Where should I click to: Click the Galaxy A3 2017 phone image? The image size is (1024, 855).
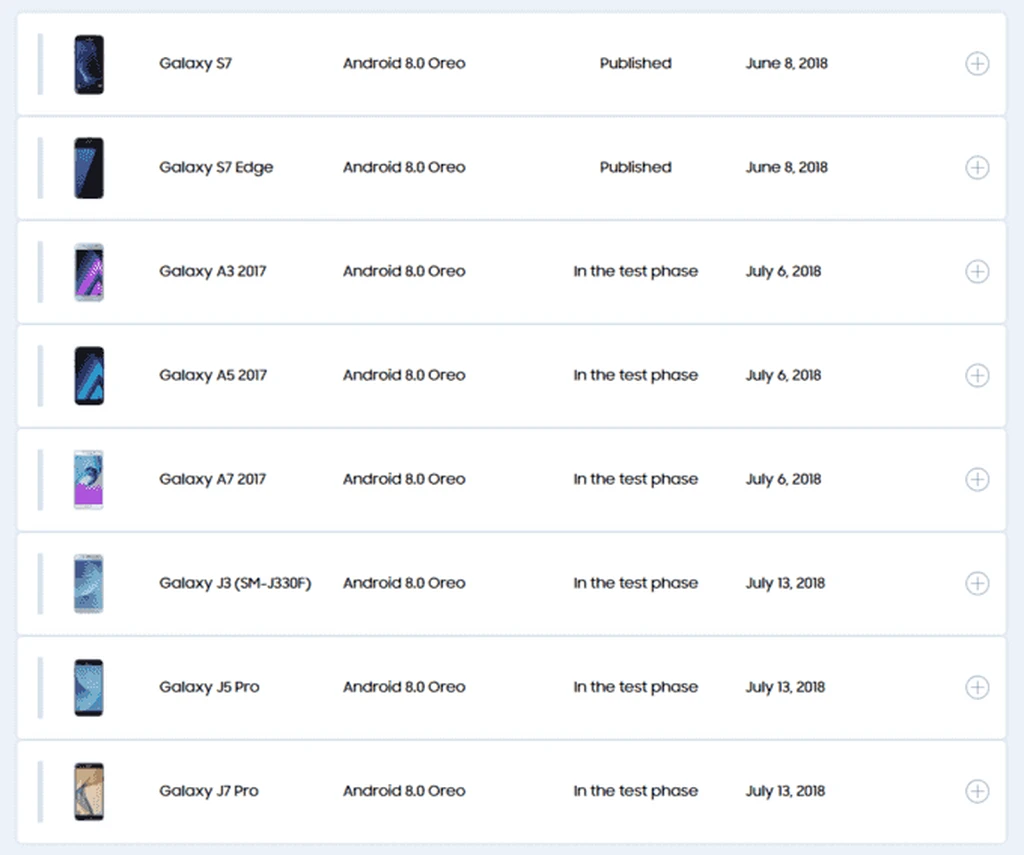pos(89,272)
